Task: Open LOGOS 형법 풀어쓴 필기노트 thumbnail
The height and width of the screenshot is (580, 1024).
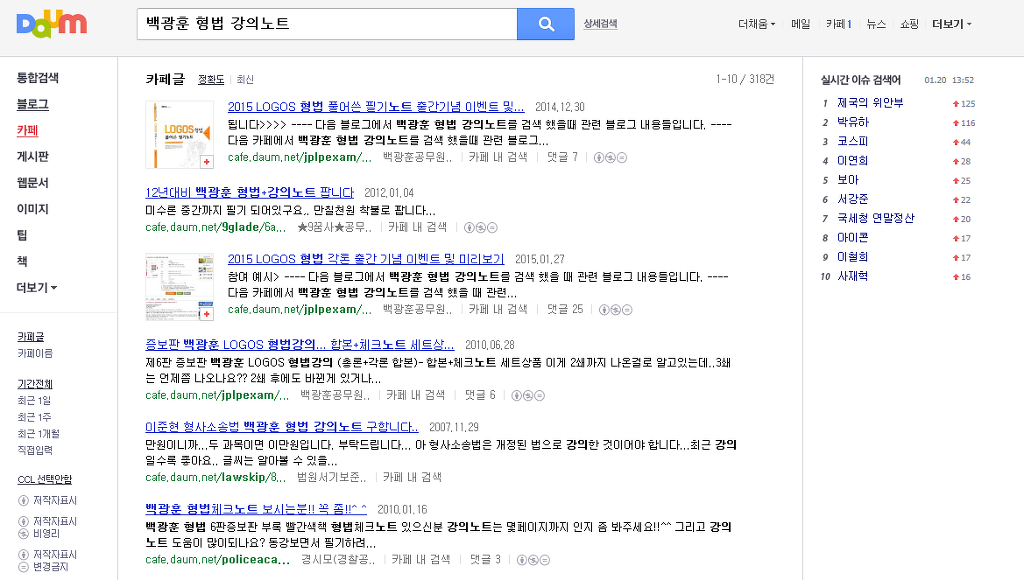Action: [180, 135]
